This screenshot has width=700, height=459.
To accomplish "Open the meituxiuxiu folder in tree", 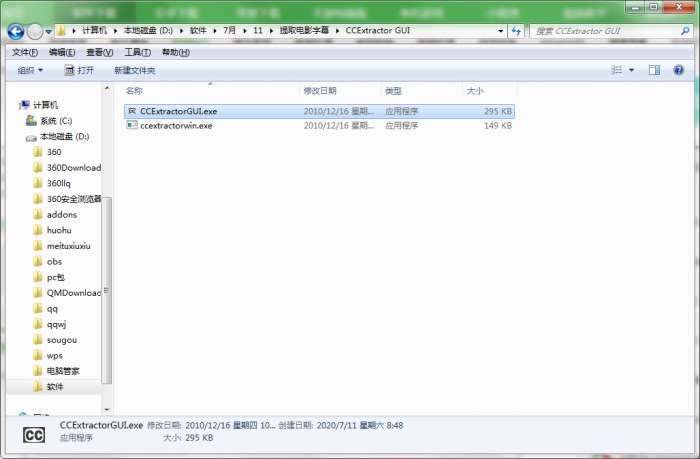I will pos(68,246).
